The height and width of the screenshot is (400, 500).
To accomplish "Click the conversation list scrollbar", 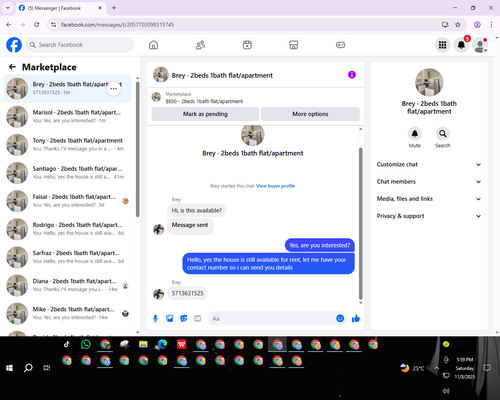I will point(138,149).
